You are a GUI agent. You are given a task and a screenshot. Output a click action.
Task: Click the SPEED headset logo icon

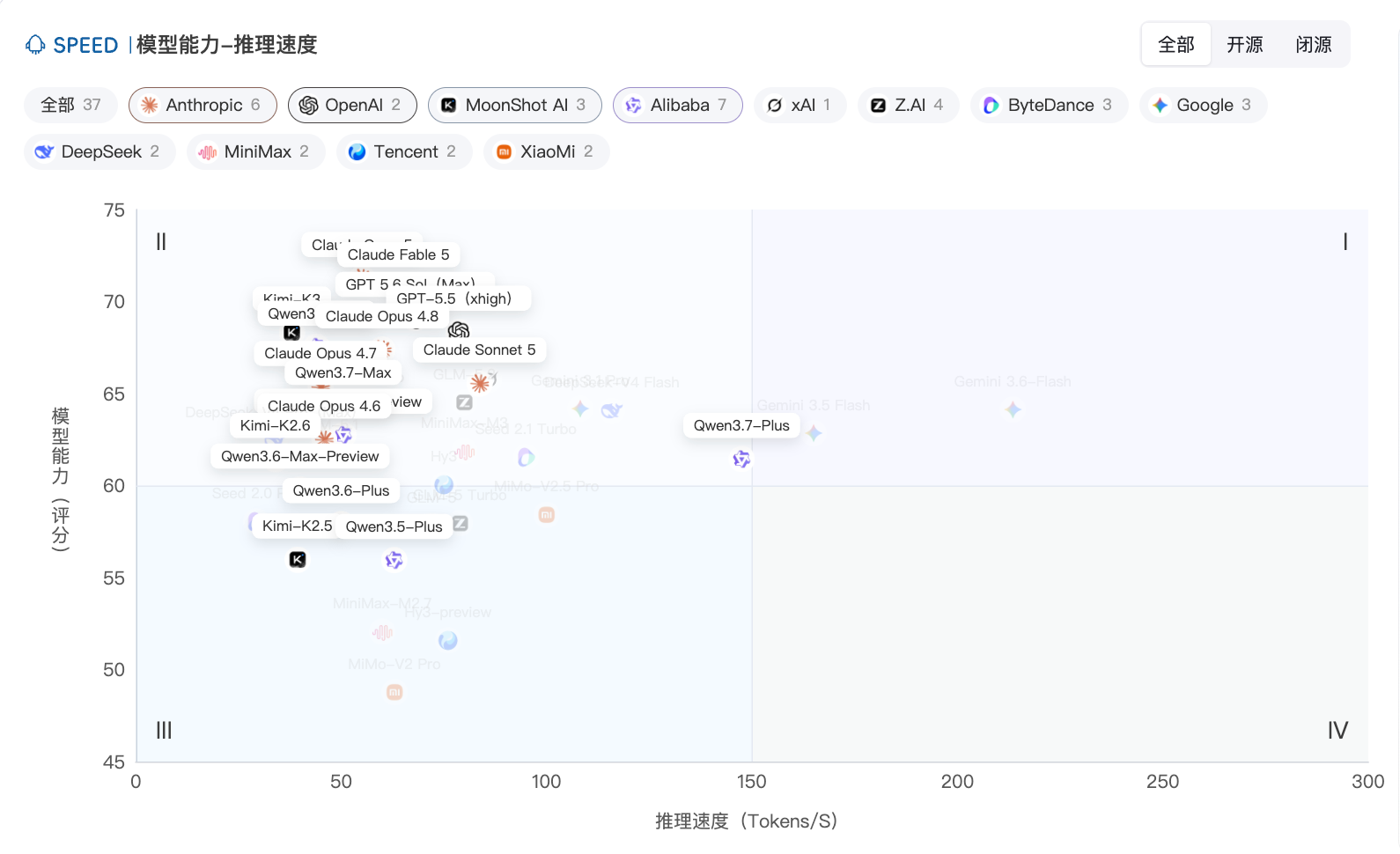[x=35, y=45]
